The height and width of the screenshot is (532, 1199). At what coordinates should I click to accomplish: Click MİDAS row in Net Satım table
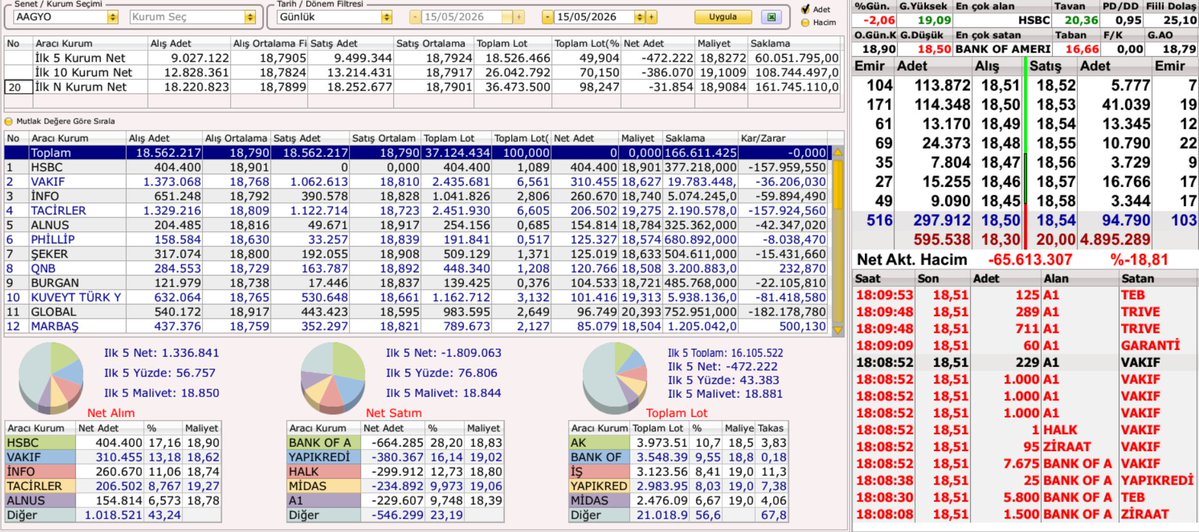[395, 486]
